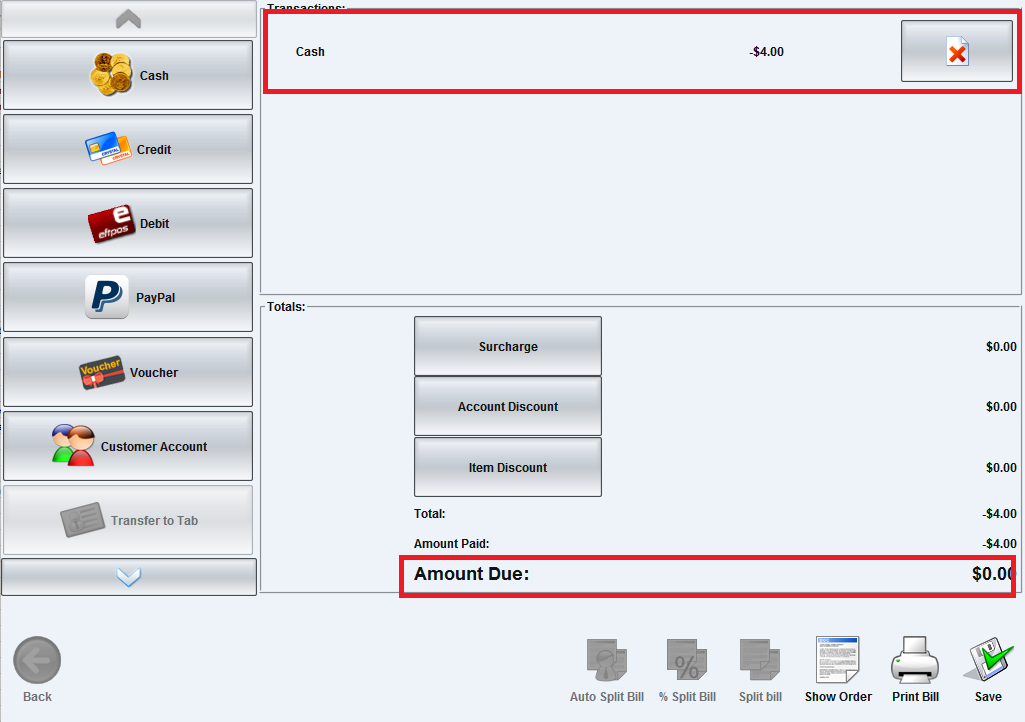Image resolution: width=1025 pixels, height=722 pixels.
Task: Open Customer Account payment option
Action: pos(128,446)
